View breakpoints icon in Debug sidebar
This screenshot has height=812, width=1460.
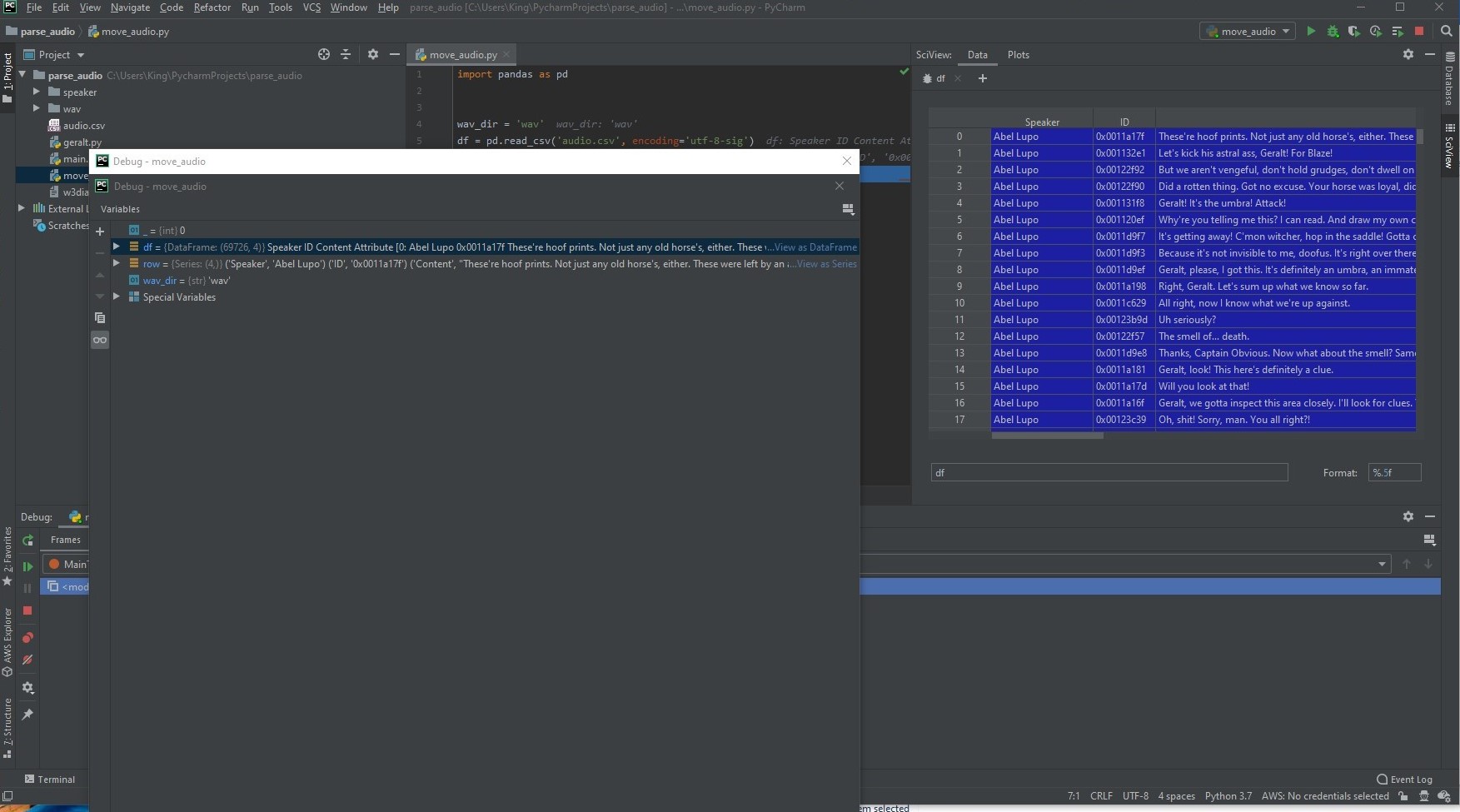pos(27,638)
